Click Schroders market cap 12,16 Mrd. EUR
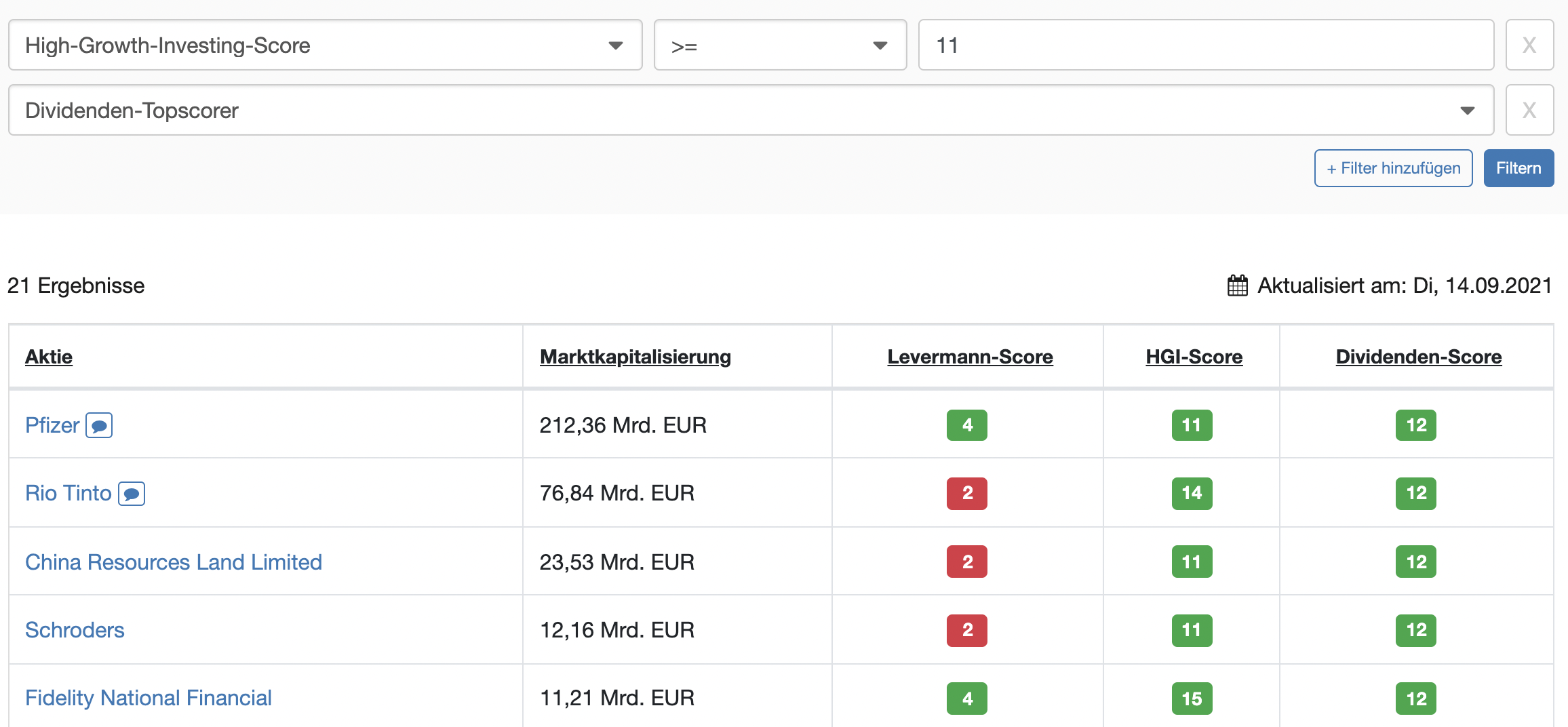Image resolution: width=1568 pixels, height=727 pixels. point(617,630)
